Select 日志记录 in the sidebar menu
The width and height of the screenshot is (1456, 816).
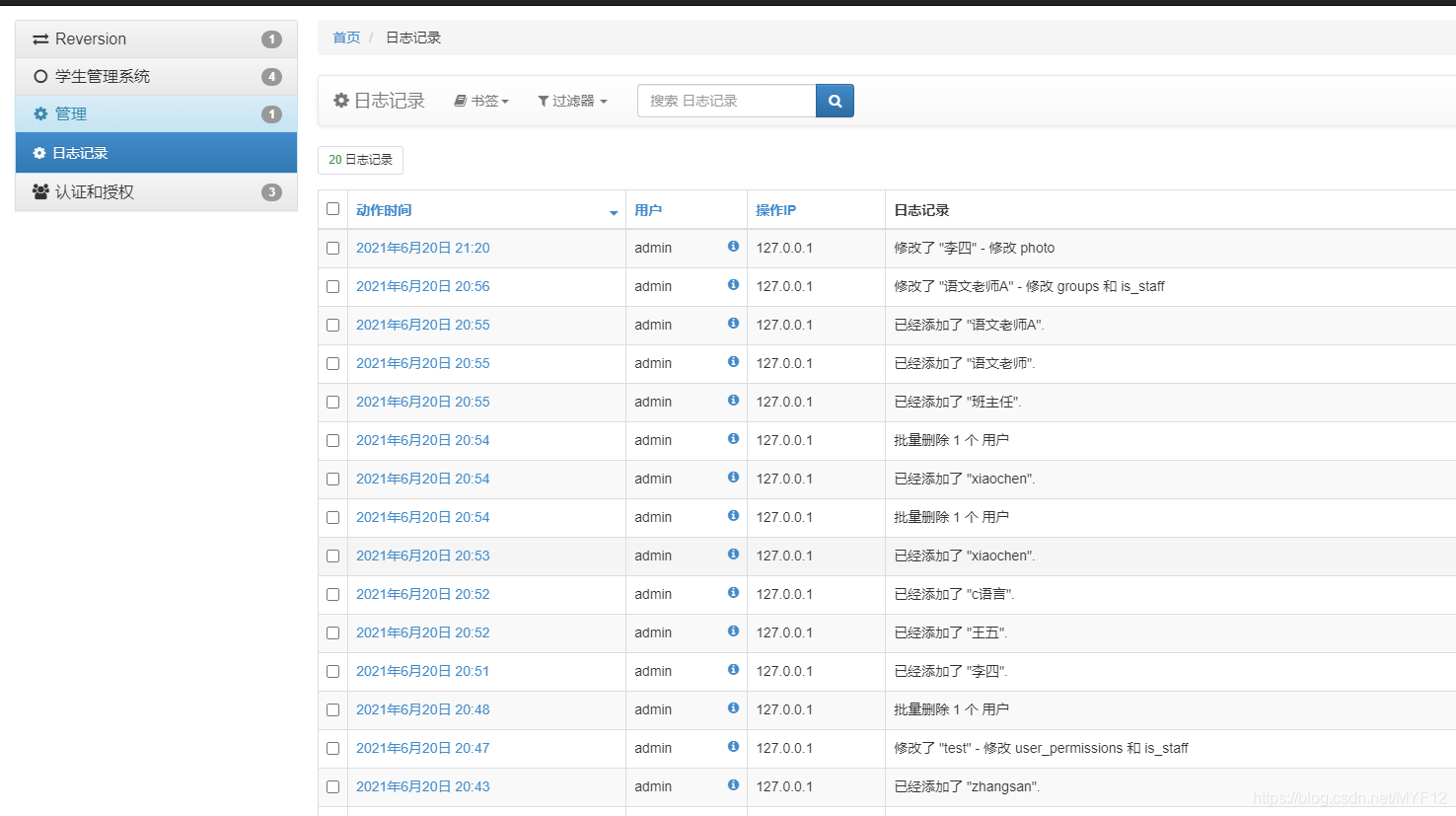(157, 153)
